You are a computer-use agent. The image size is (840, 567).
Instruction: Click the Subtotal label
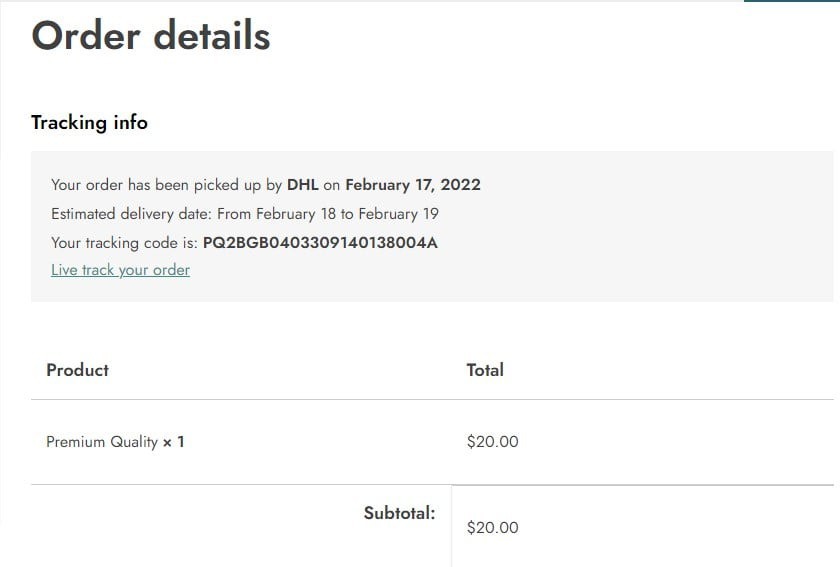pos(399,514)
